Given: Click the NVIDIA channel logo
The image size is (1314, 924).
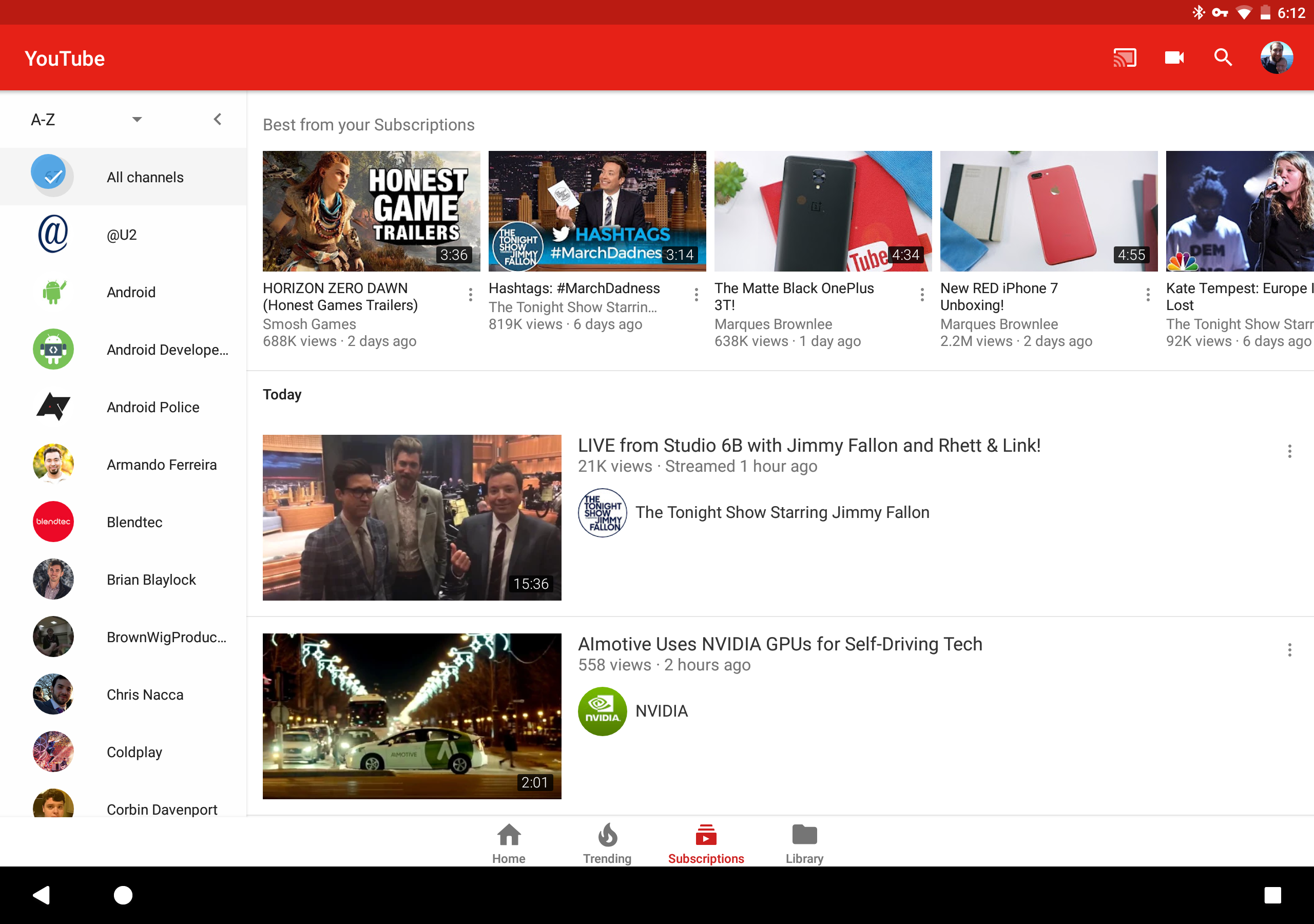Looking at the screenshot, I should [x=602, y=711].
